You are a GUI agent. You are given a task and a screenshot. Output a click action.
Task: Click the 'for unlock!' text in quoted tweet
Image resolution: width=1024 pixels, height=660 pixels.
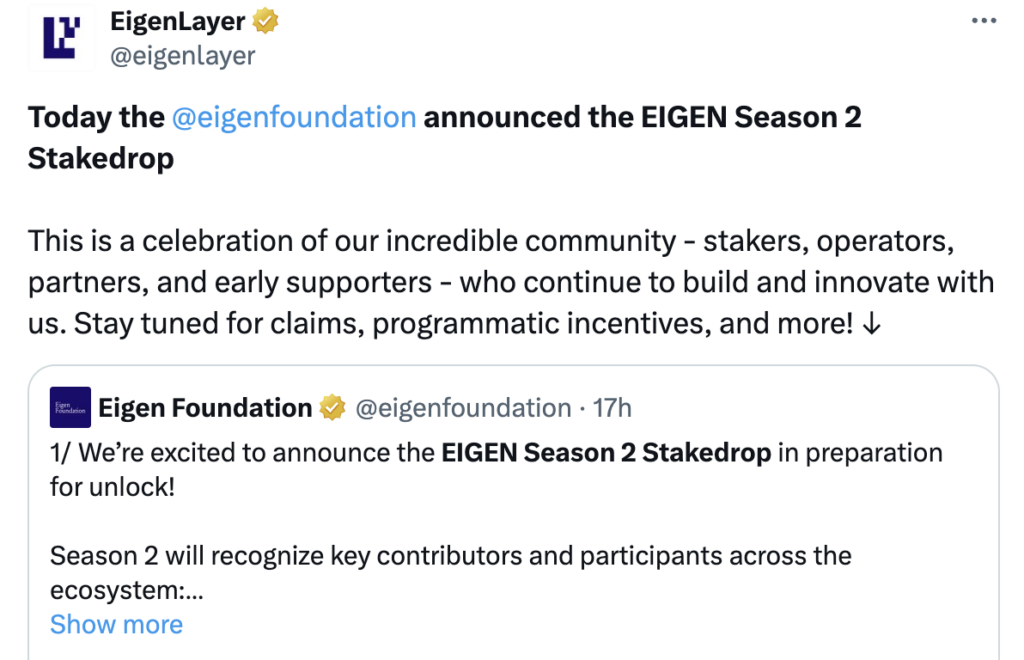[112, 487]
